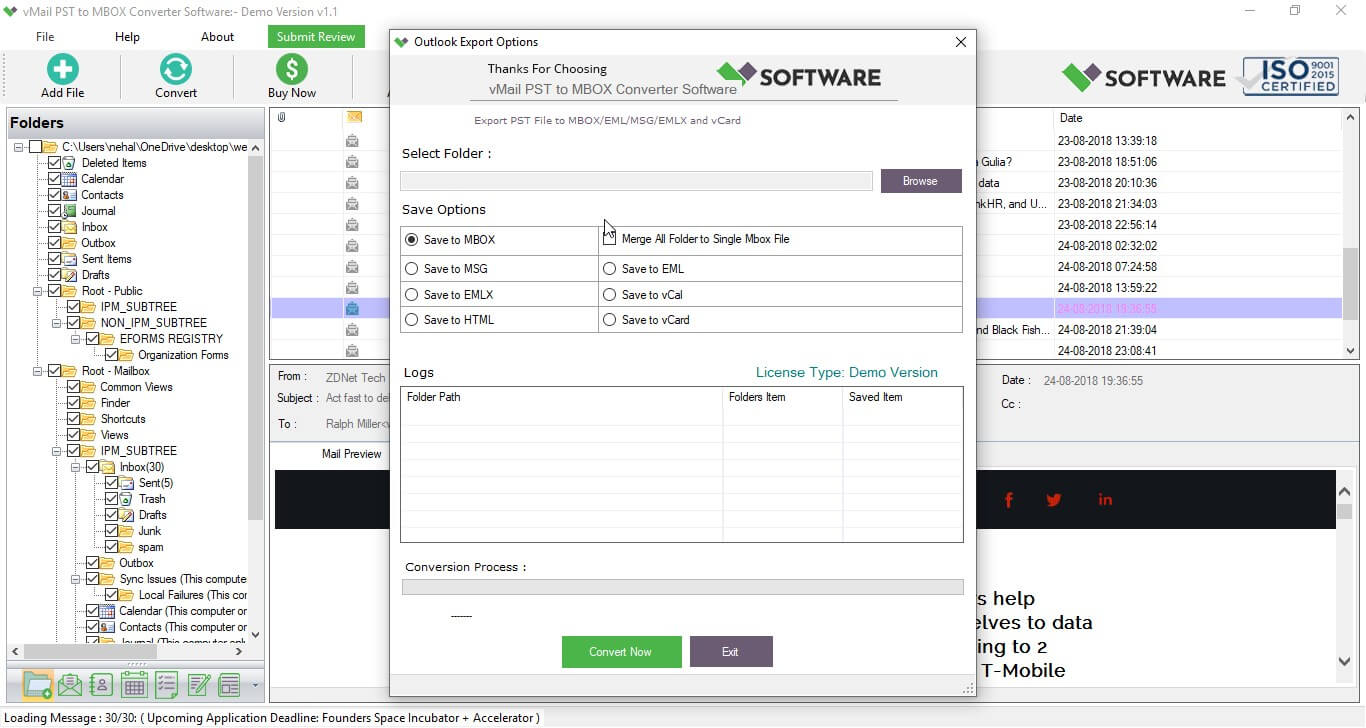Select the Contacts address book icon at bottom

100,685
